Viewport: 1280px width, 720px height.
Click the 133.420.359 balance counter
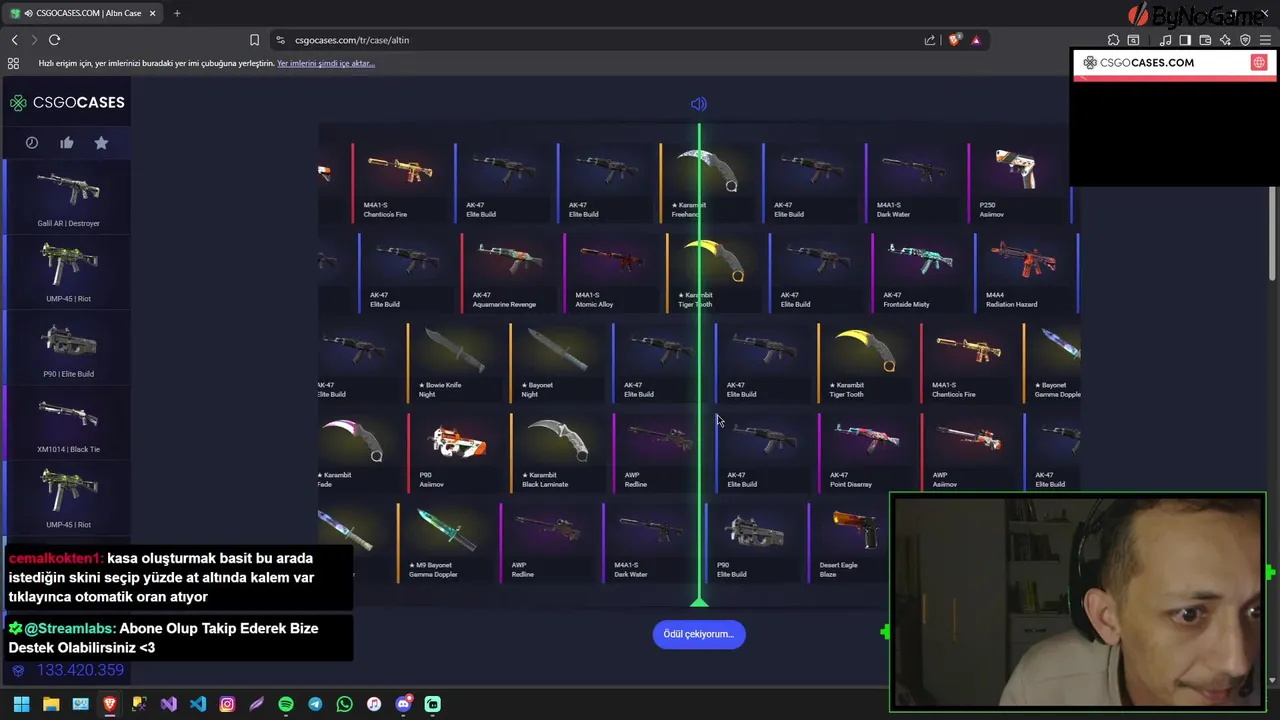(80, 671)
